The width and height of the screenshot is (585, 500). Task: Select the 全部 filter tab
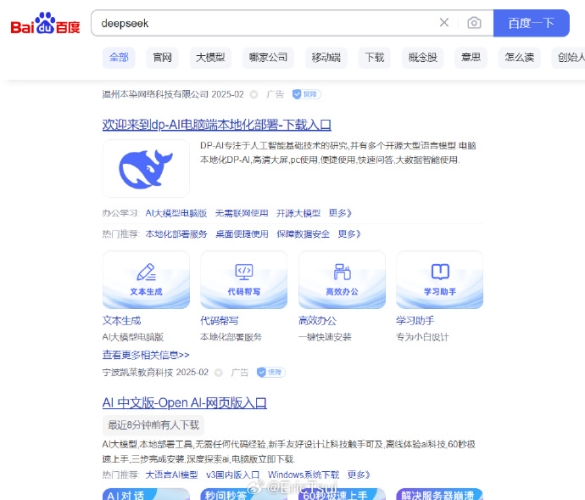[x=119, y=57]
